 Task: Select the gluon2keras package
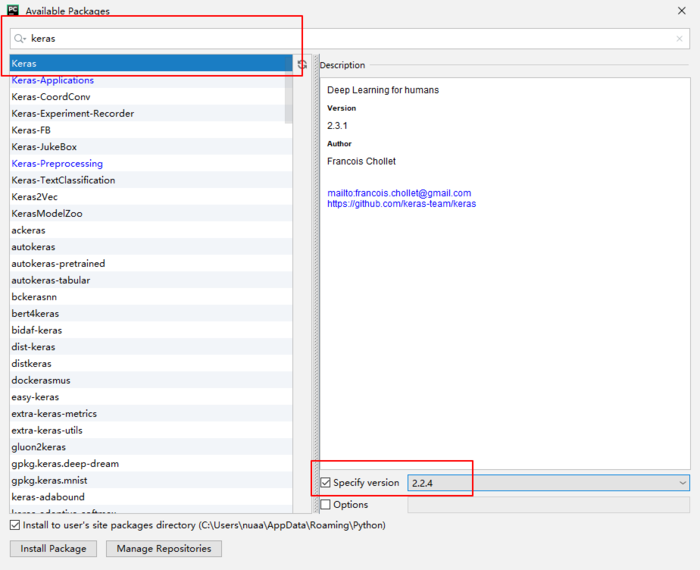coord(151,446)
